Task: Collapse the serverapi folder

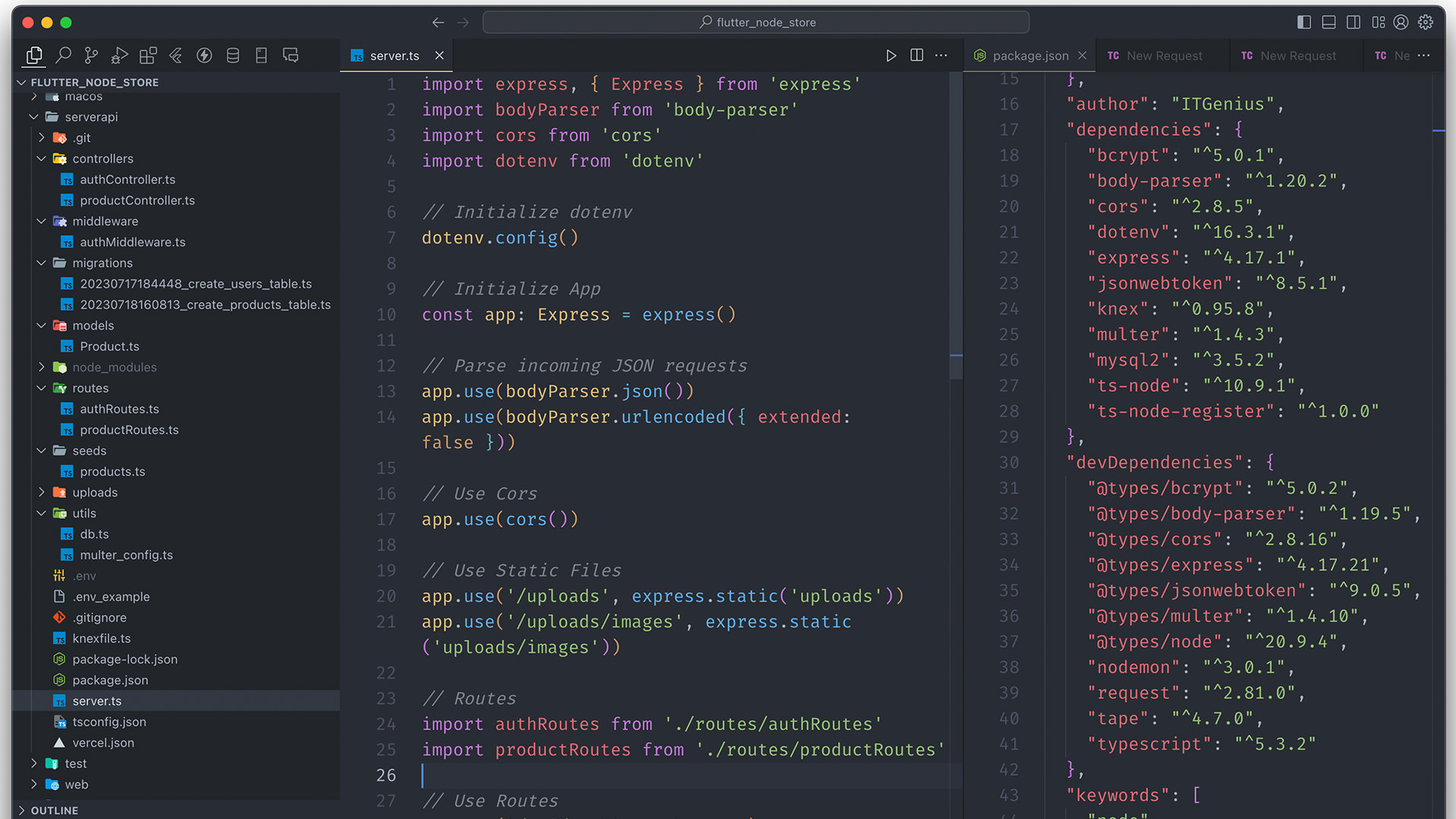Action: tap(33, 117)
